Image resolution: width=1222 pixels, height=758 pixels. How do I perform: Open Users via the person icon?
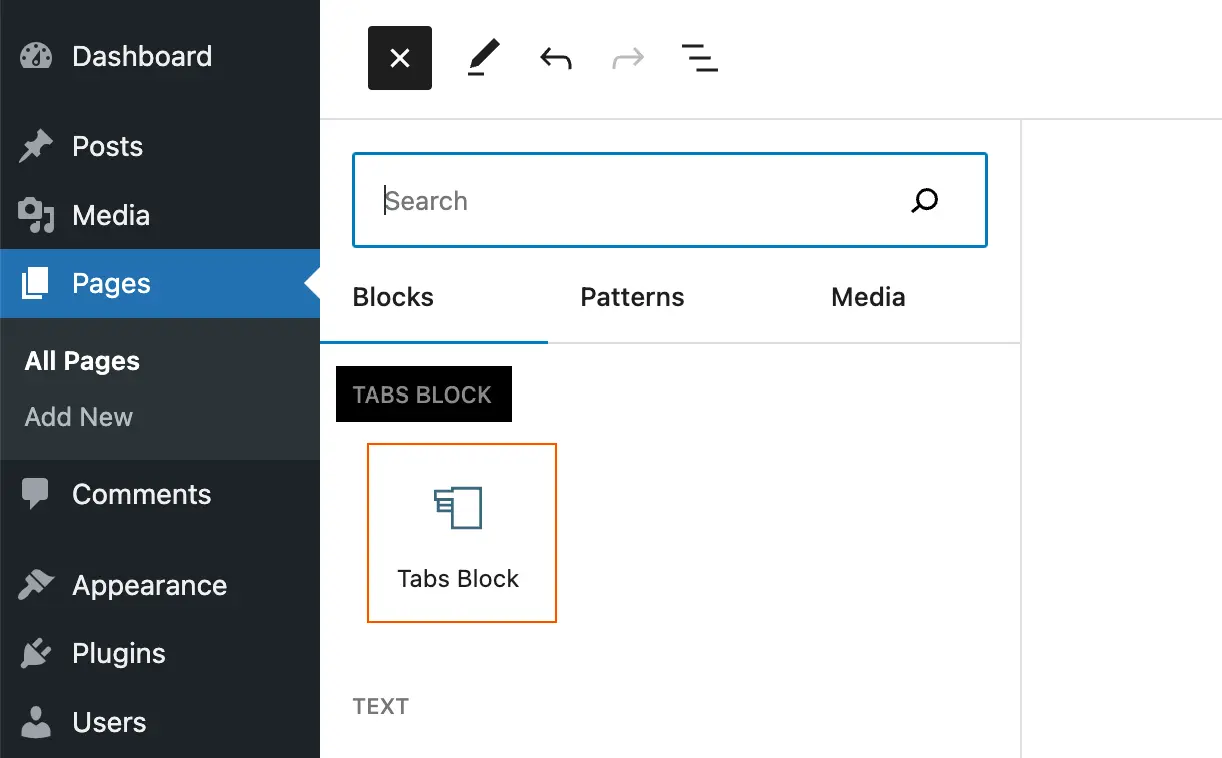[35, 721]
